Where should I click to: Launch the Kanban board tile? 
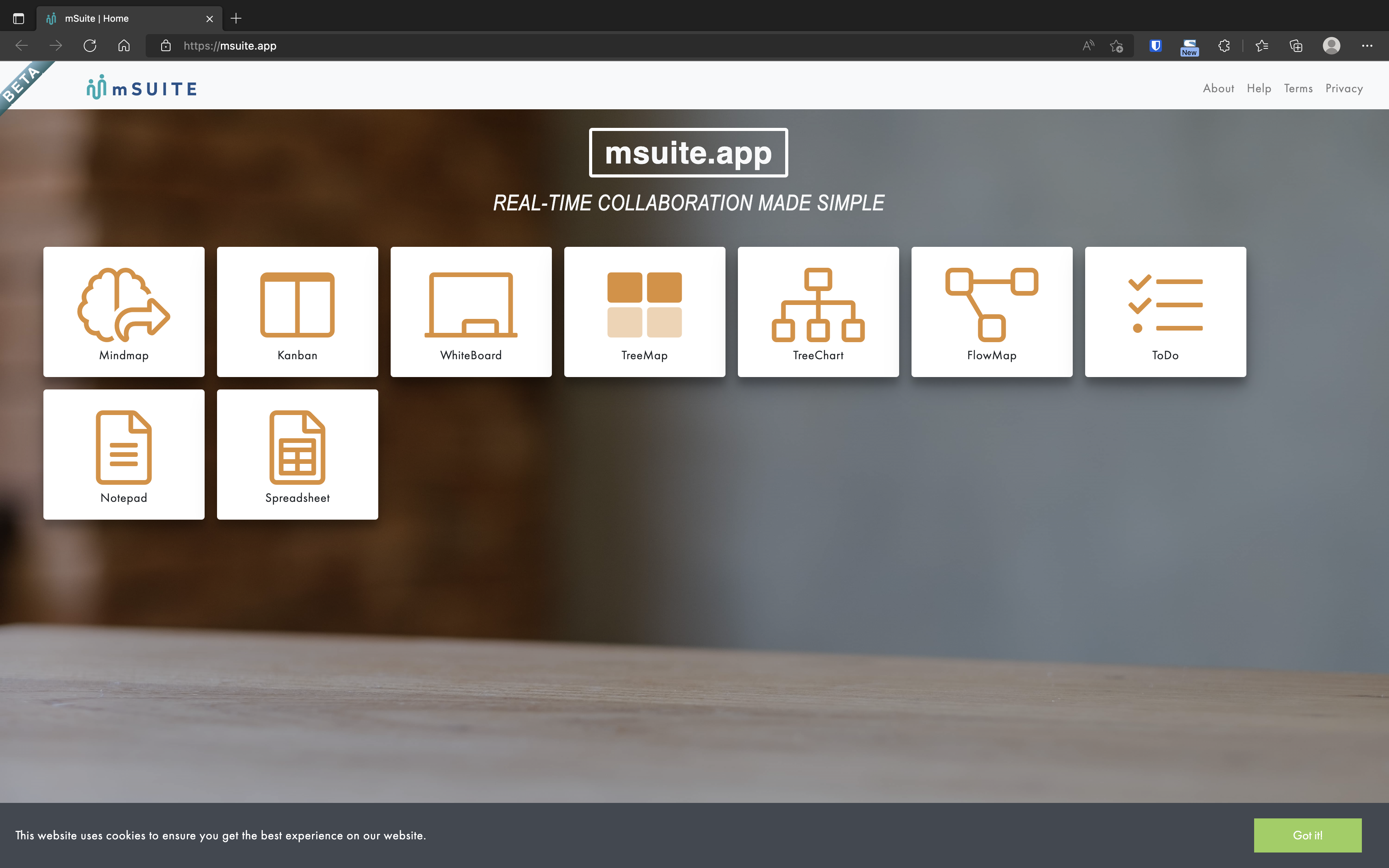coord(297,311)
